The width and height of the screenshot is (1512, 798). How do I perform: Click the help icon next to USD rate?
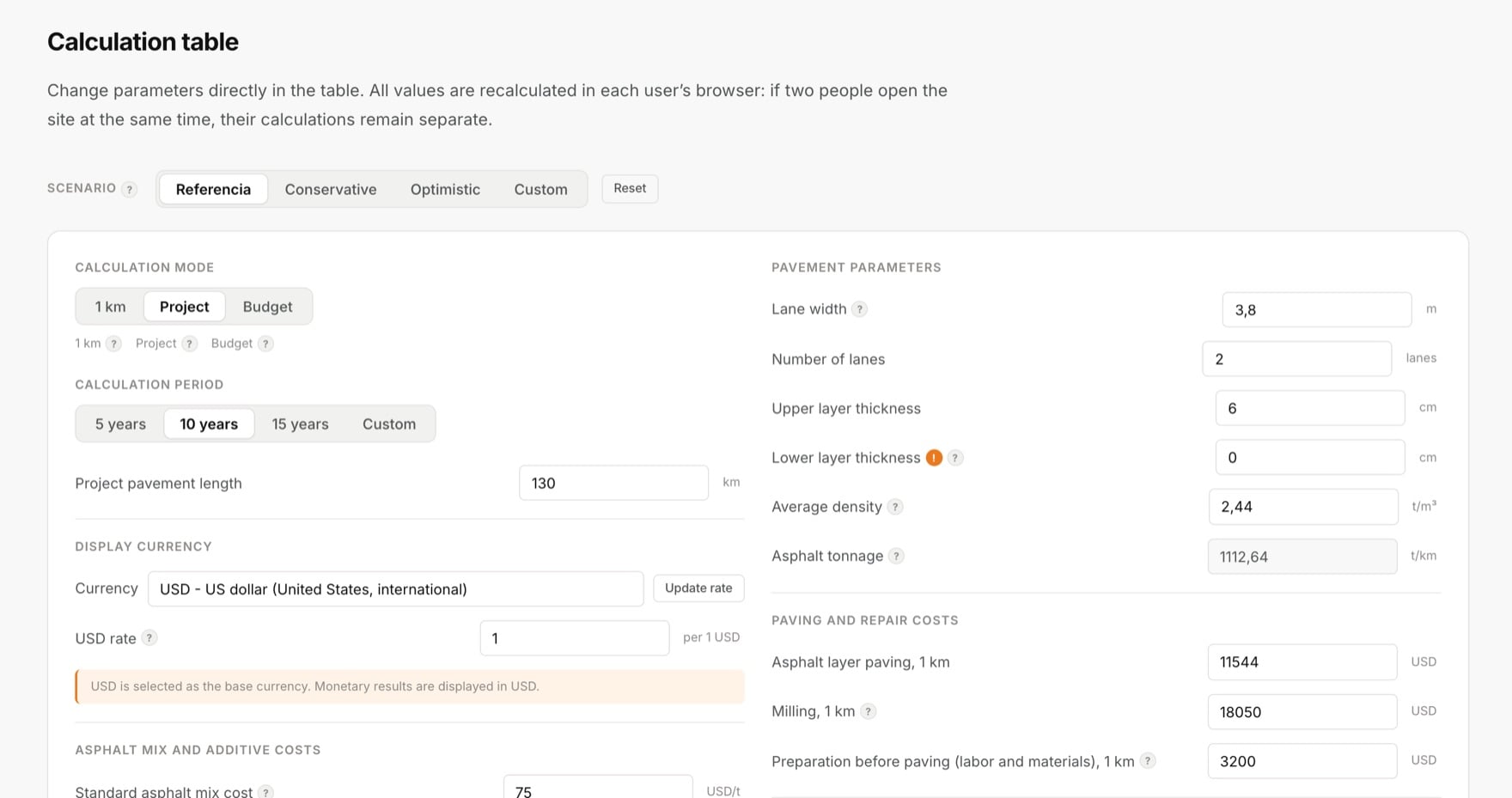pos(149,638)
